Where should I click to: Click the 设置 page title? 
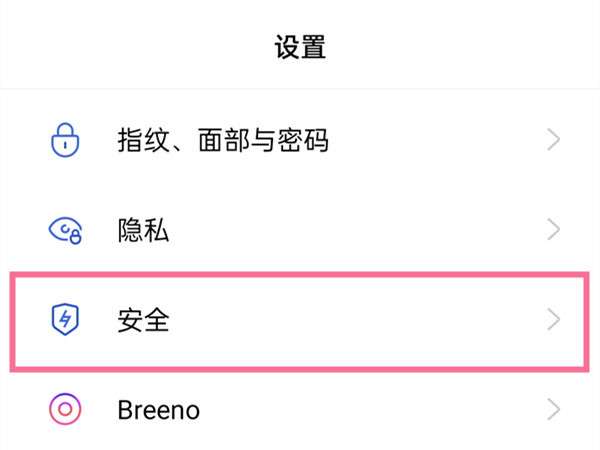(300, 47)
